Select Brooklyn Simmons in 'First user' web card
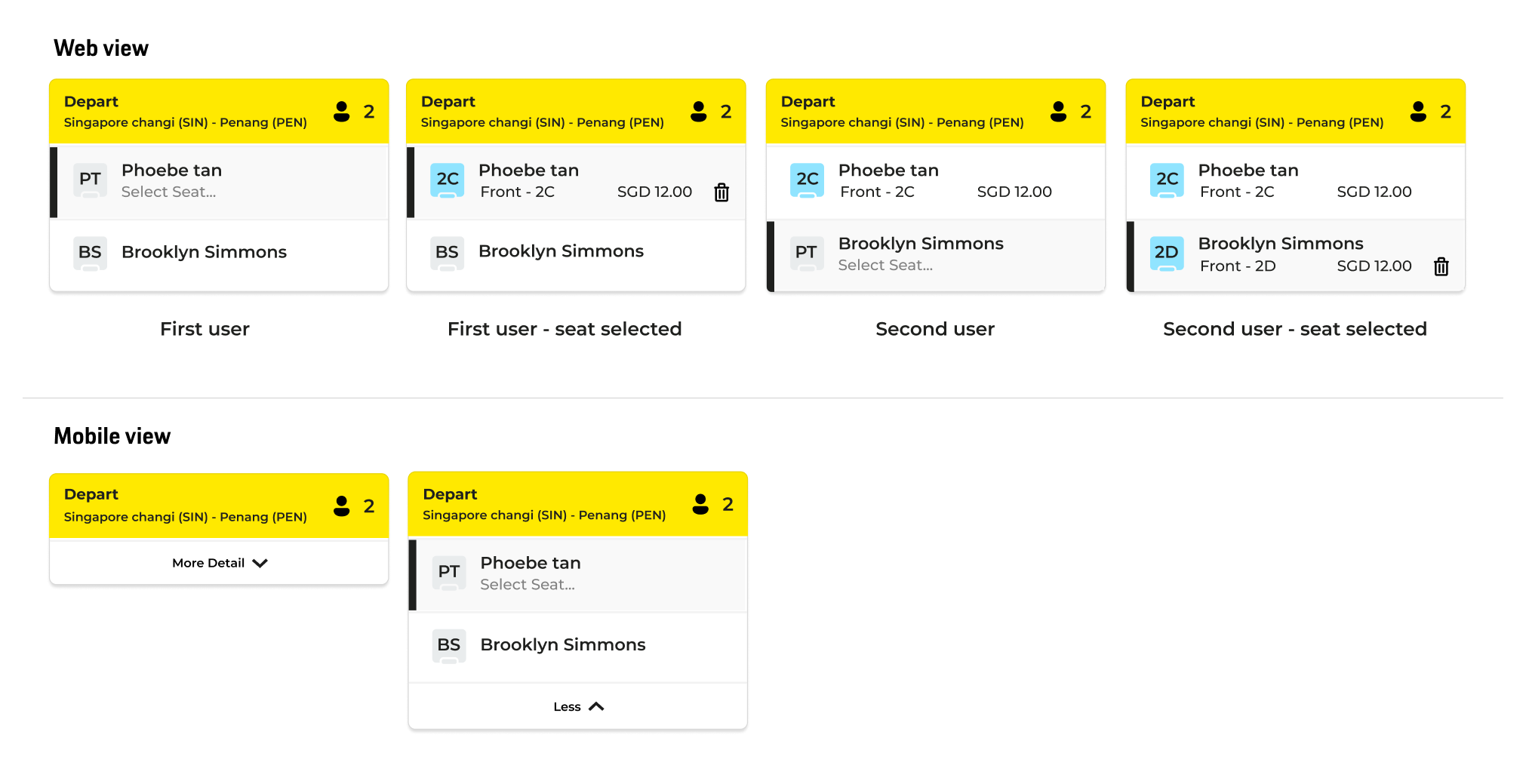The height and width of the screenshot is (784, 1529). point(204,252)
